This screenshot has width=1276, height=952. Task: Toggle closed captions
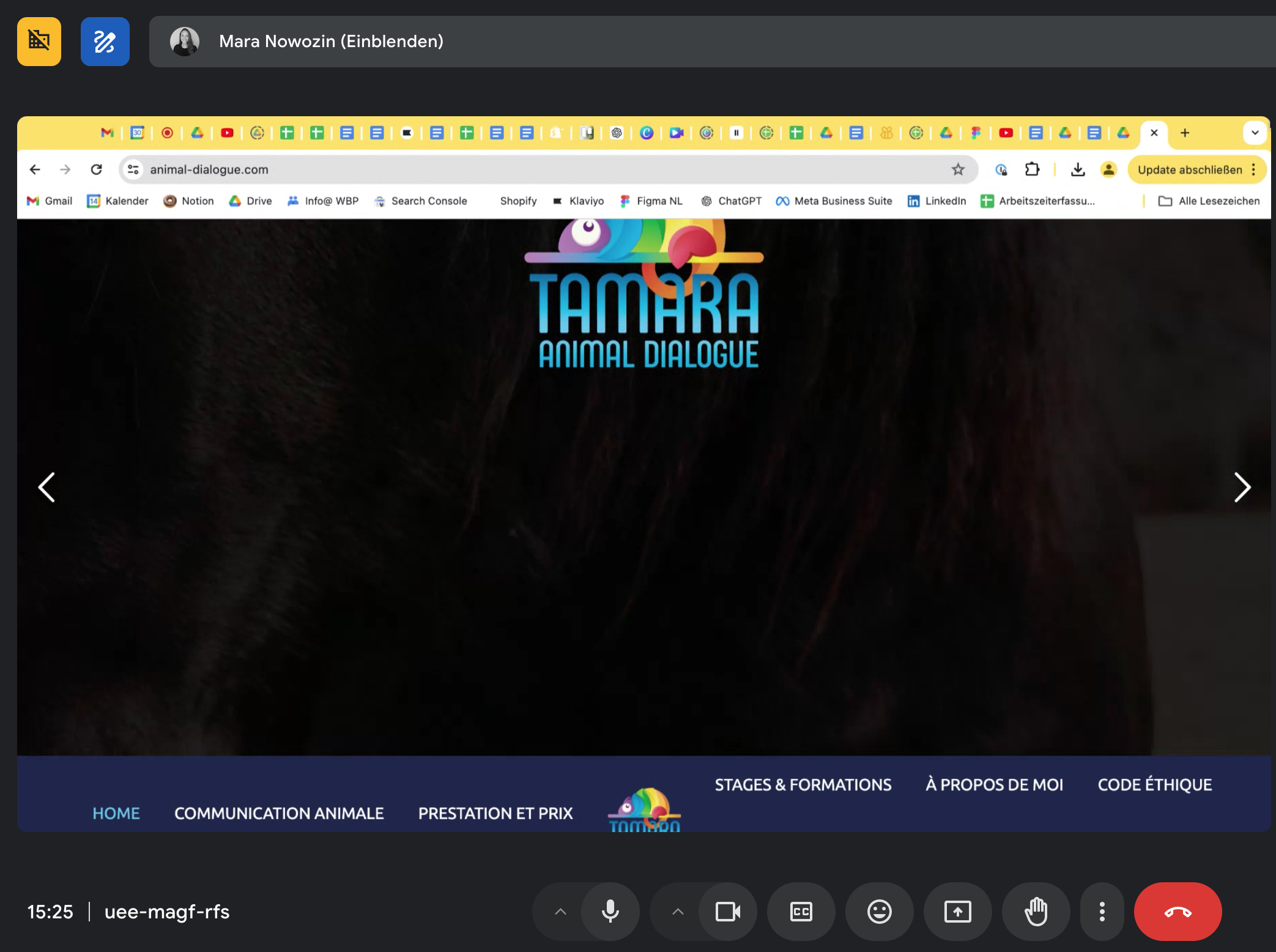[x=801, y=912]
